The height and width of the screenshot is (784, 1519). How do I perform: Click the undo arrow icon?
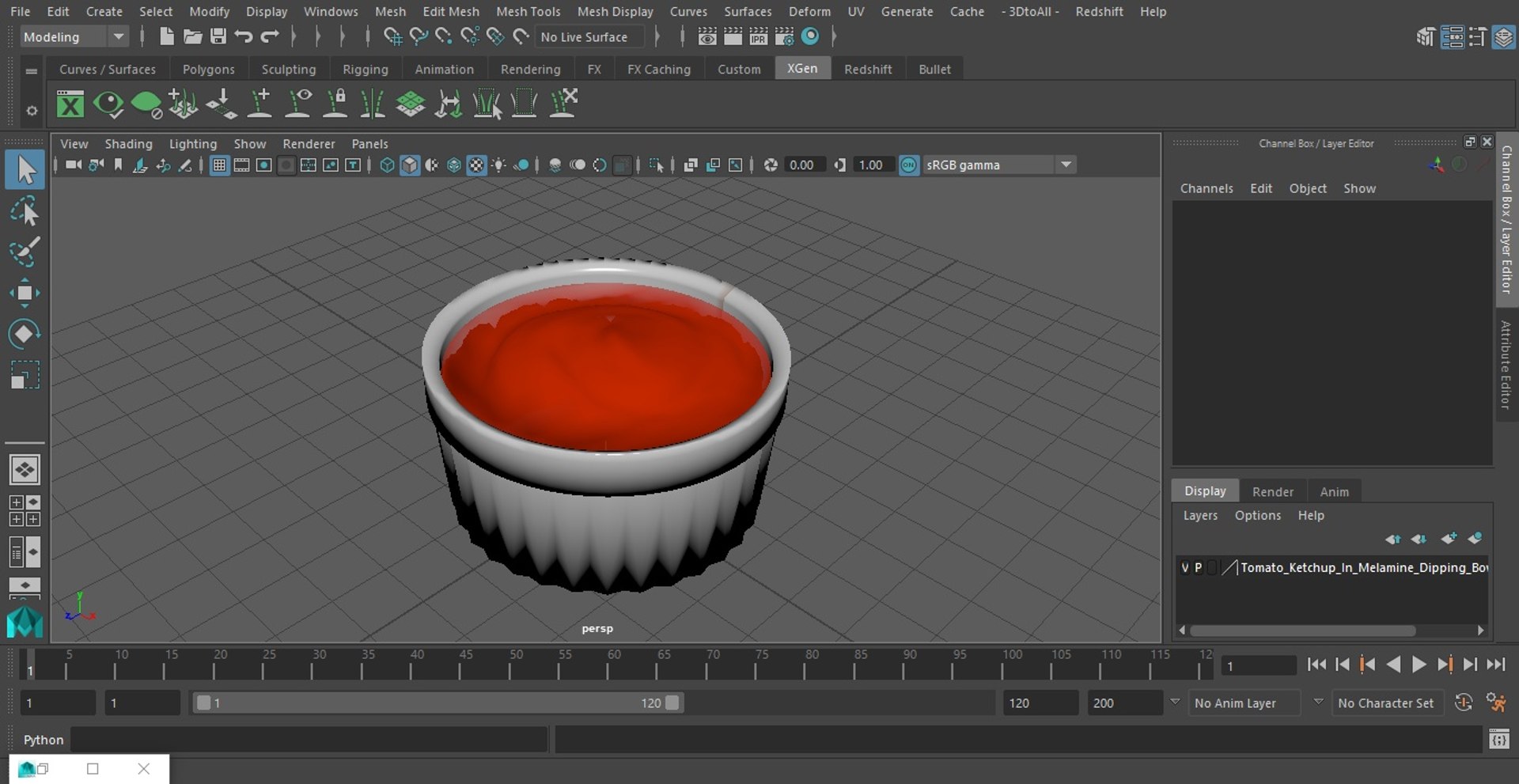pyautogui.click(x=244, y=36)
